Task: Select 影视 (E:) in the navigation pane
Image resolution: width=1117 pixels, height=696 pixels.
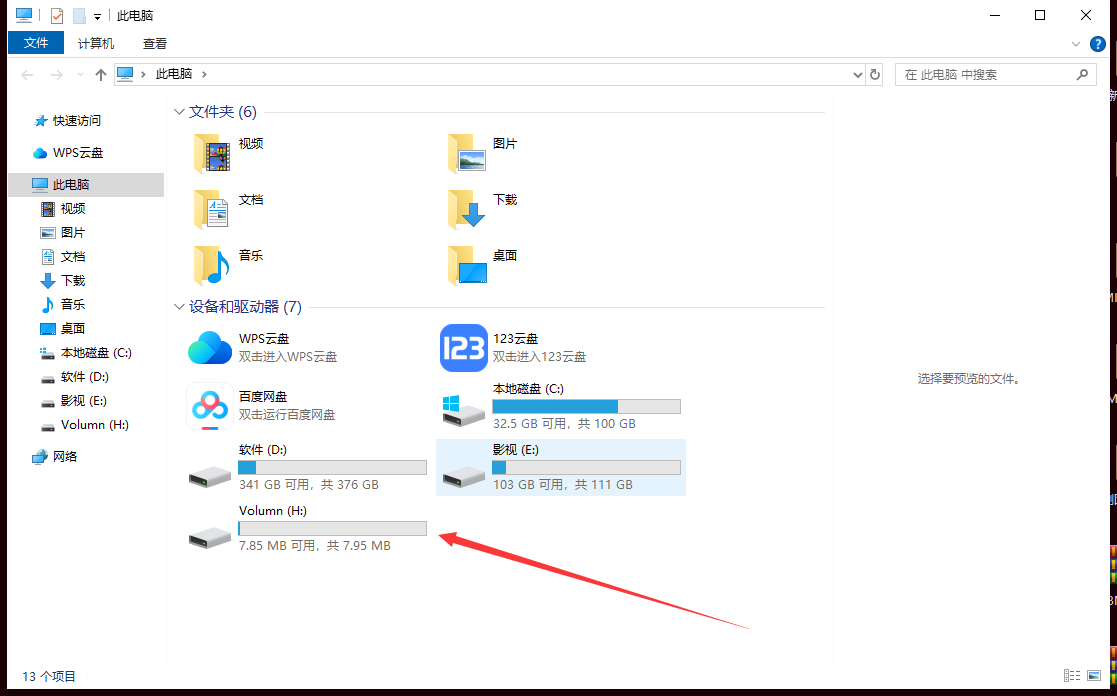Action: point(83,402)
